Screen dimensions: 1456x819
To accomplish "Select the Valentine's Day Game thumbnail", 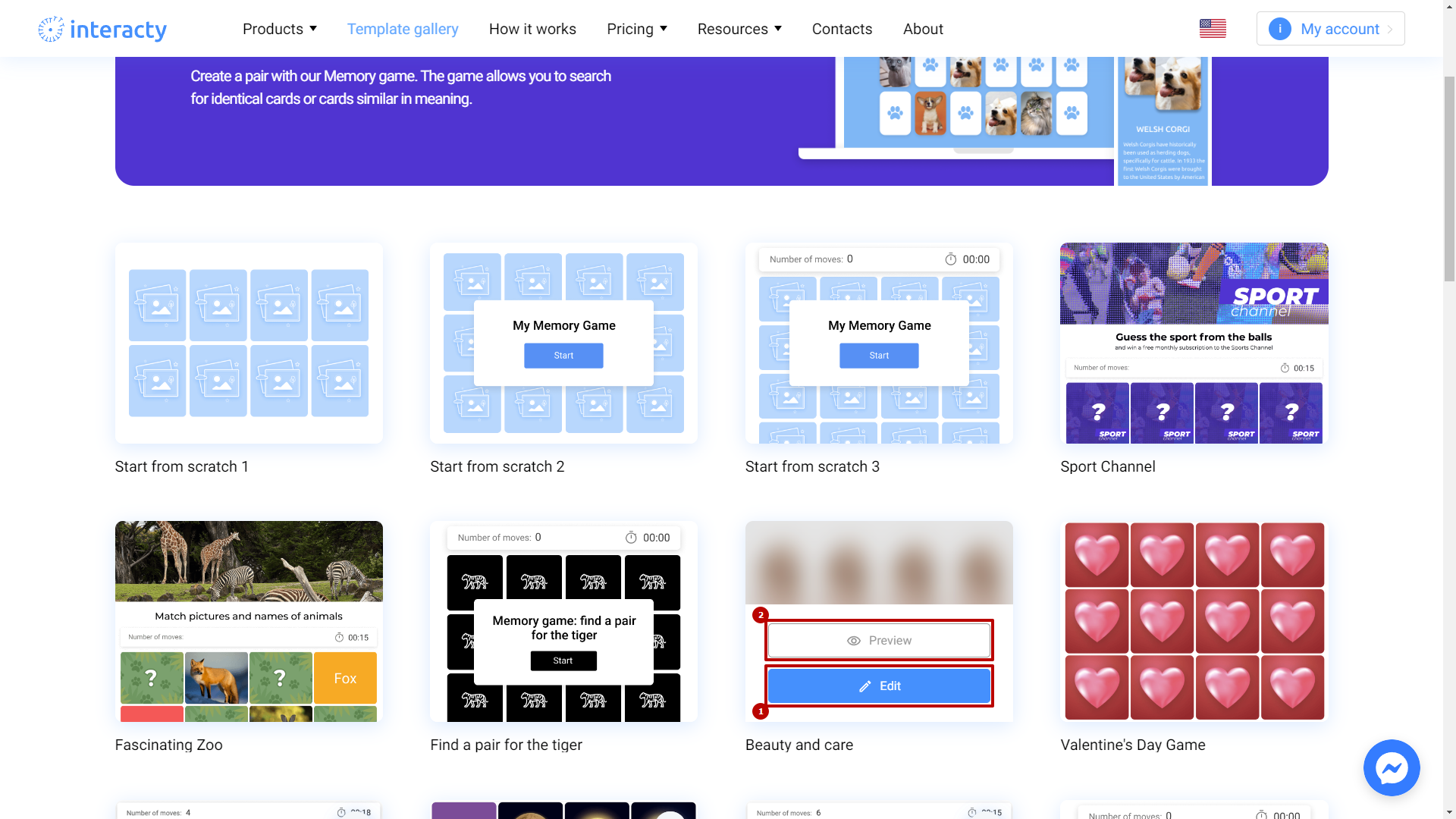I will [1194, 621].
